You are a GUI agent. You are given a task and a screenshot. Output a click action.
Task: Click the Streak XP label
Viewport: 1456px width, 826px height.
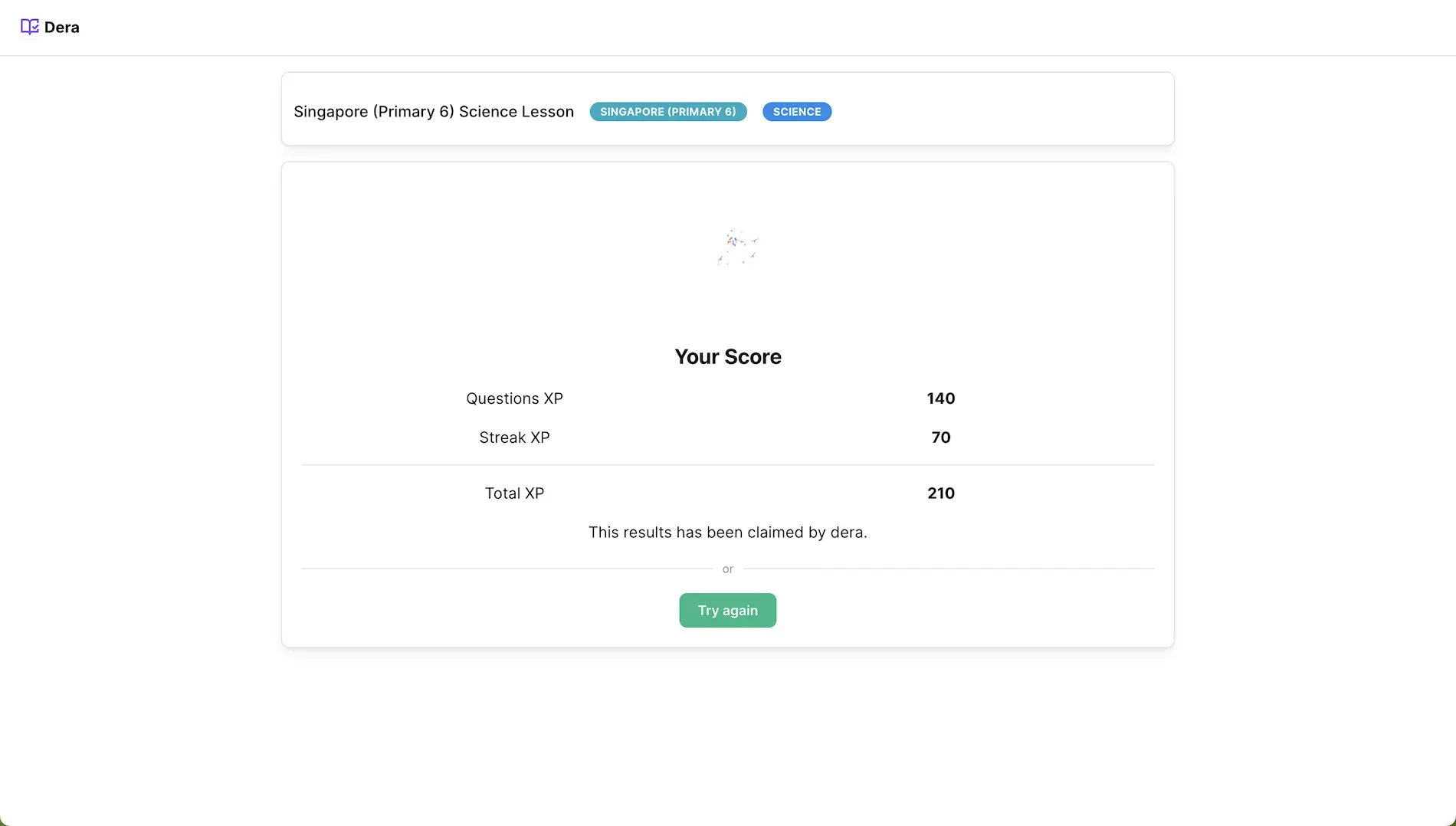[514, 438]
